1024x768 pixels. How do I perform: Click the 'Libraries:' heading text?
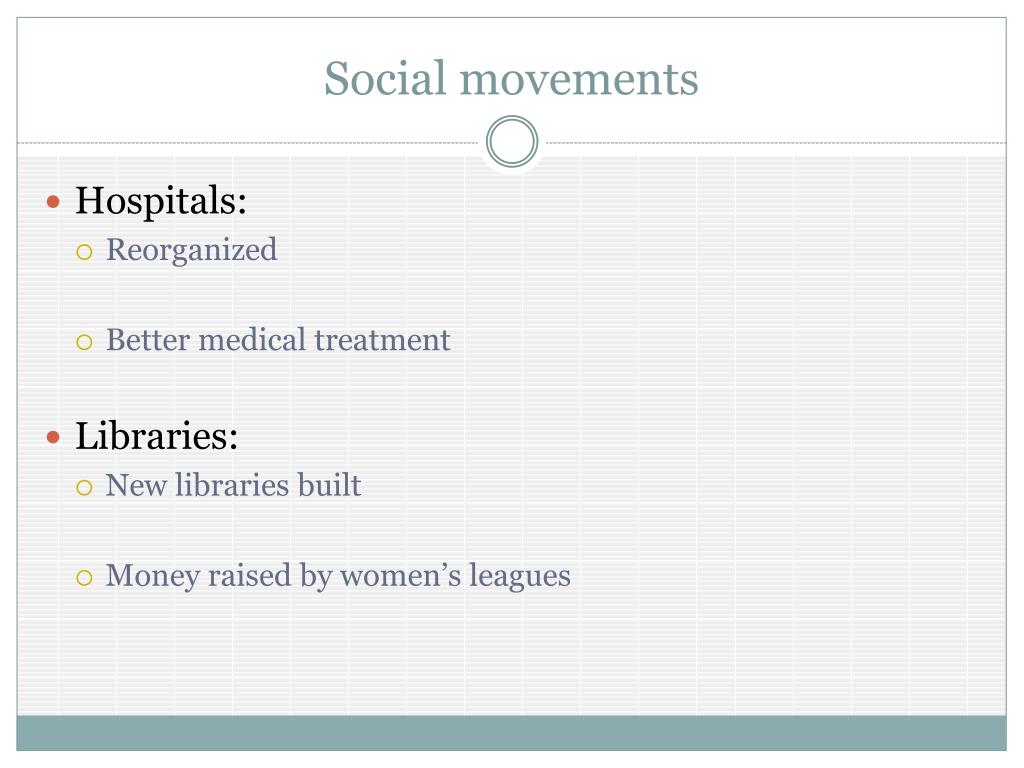[x=157, y=436]
